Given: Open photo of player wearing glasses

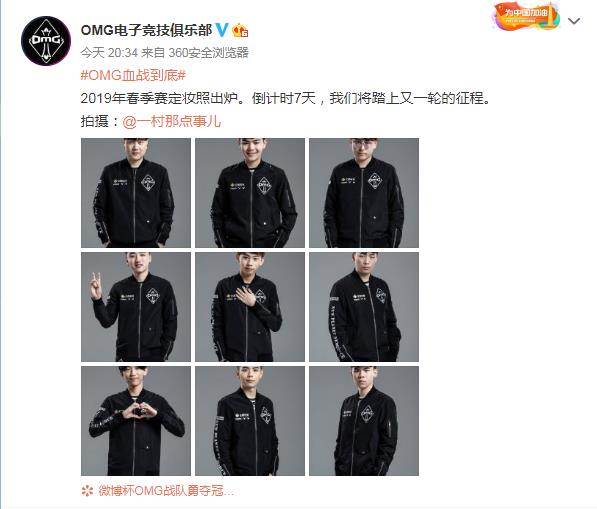Looking at the screenshot, I should pyautogui.click(x=364, y=193).
